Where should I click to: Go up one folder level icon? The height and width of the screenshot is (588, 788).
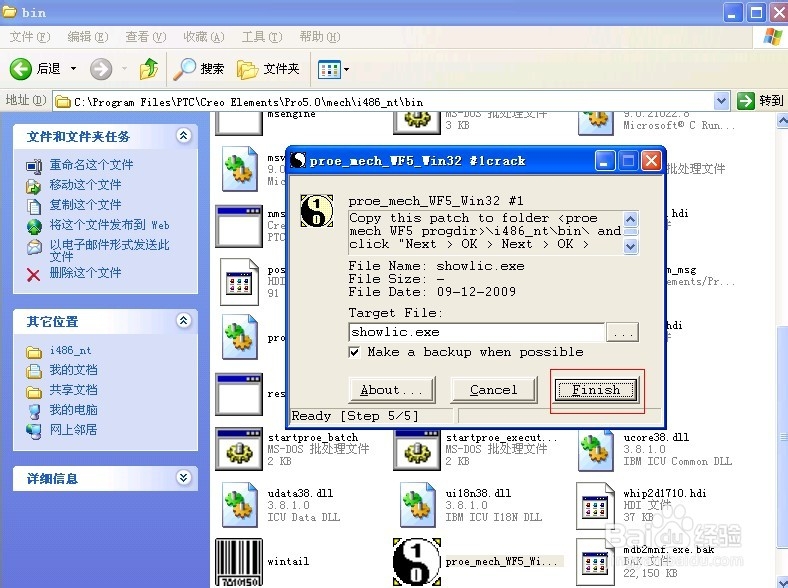point(149,69)
